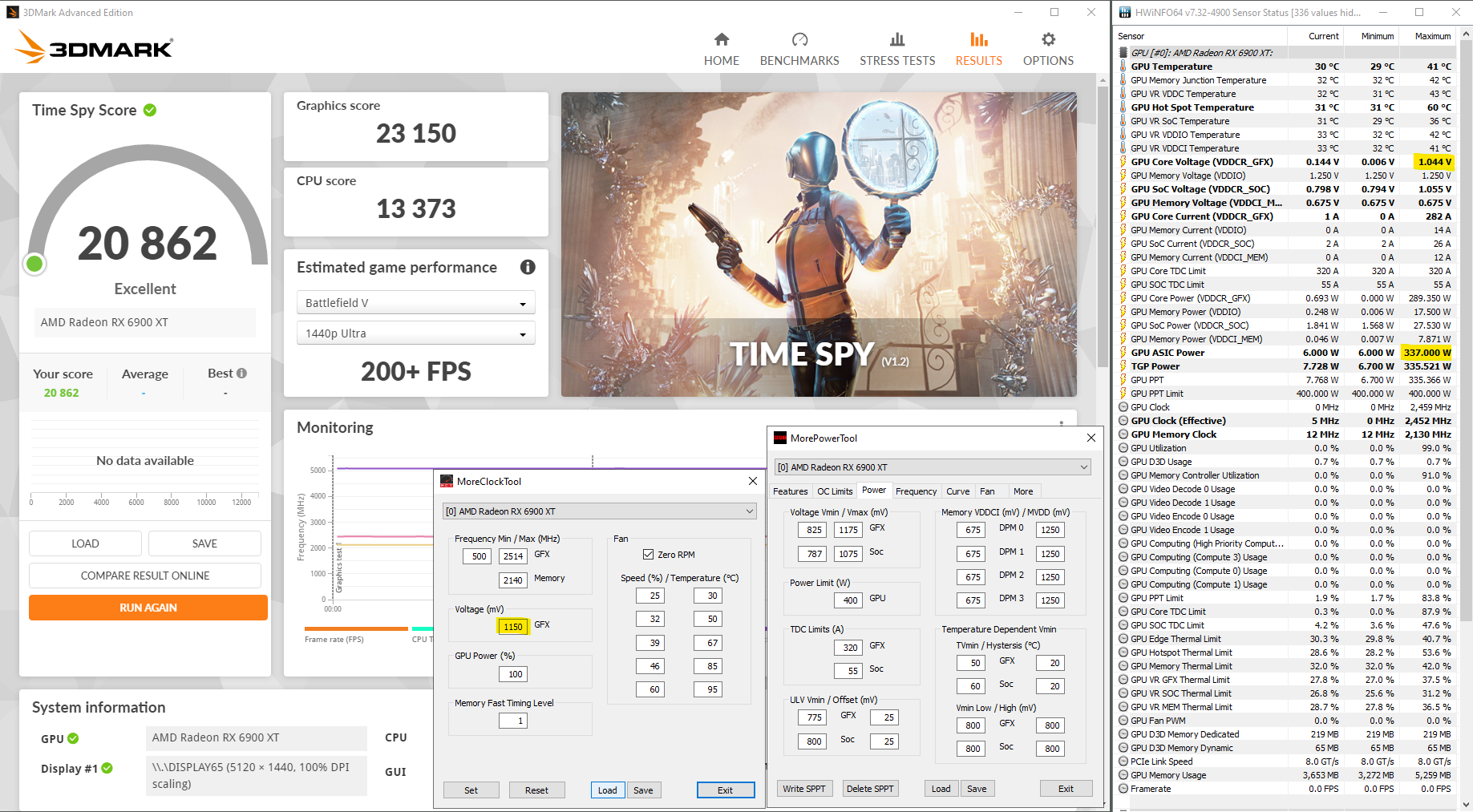The image size is (1473, 812).
Task: Click the MorePowerTool title bar icon
Action: (780, 438)
